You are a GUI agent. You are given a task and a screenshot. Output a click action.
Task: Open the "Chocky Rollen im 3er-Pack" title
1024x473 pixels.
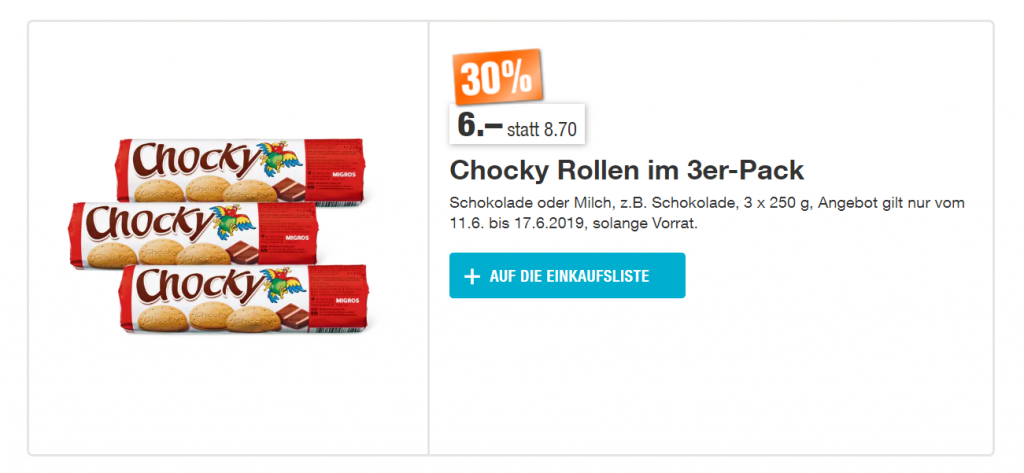626,170
